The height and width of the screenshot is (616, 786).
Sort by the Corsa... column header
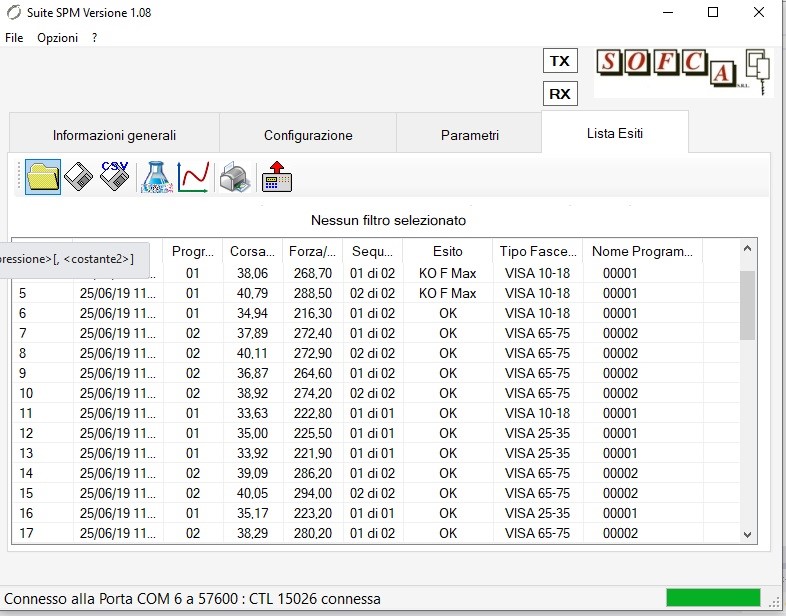coord(253,251)
